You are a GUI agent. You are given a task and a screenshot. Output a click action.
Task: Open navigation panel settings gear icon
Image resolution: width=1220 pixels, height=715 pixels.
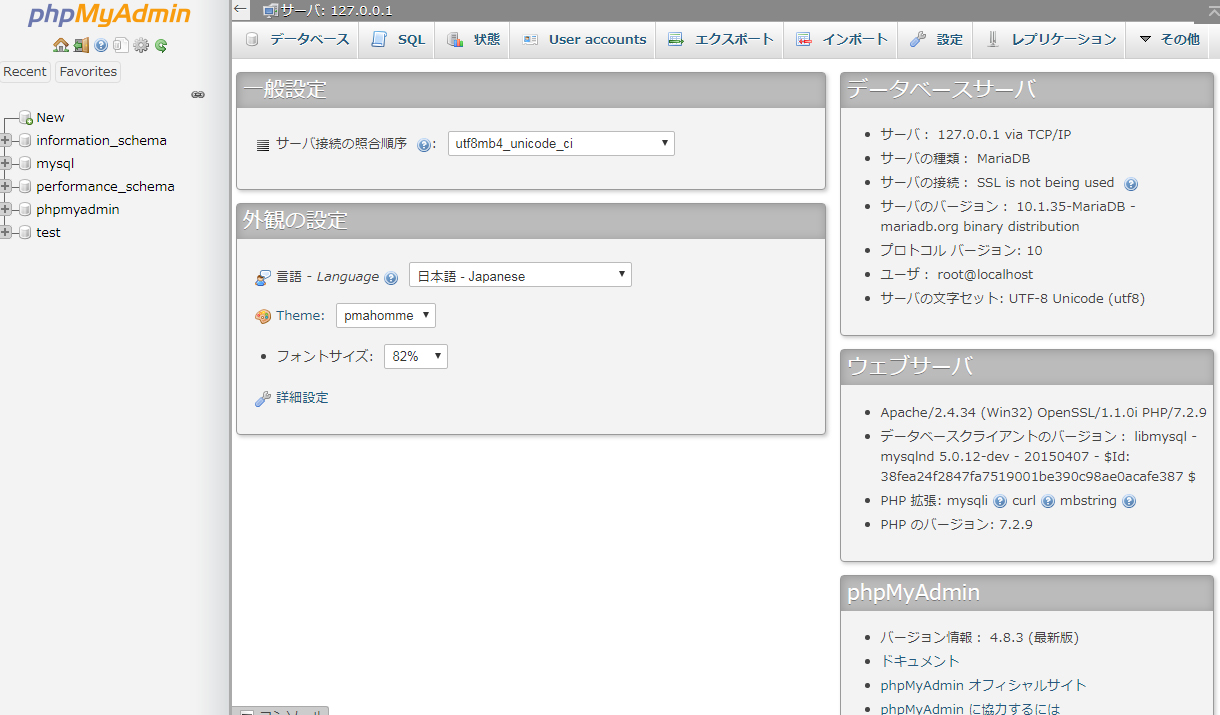[141, 45]
